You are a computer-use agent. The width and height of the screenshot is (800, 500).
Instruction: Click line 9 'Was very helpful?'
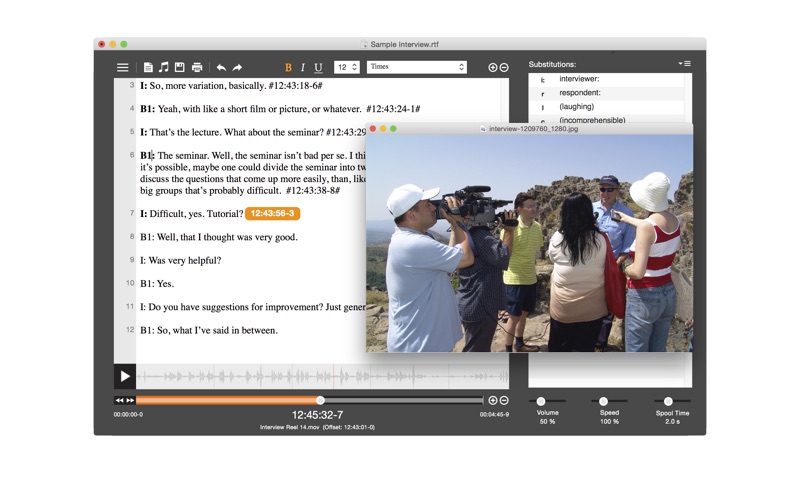pos(181,261)
